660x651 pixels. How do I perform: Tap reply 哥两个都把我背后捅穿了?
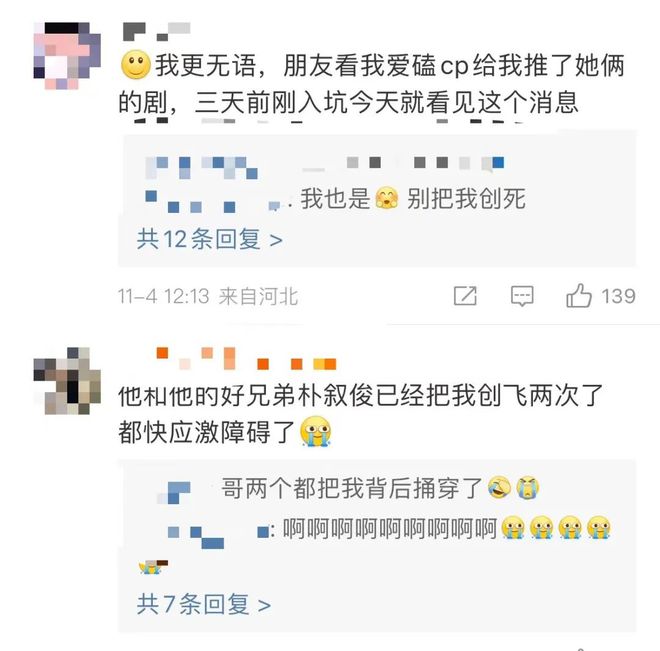pyautogui.click(x=352, y=488)
